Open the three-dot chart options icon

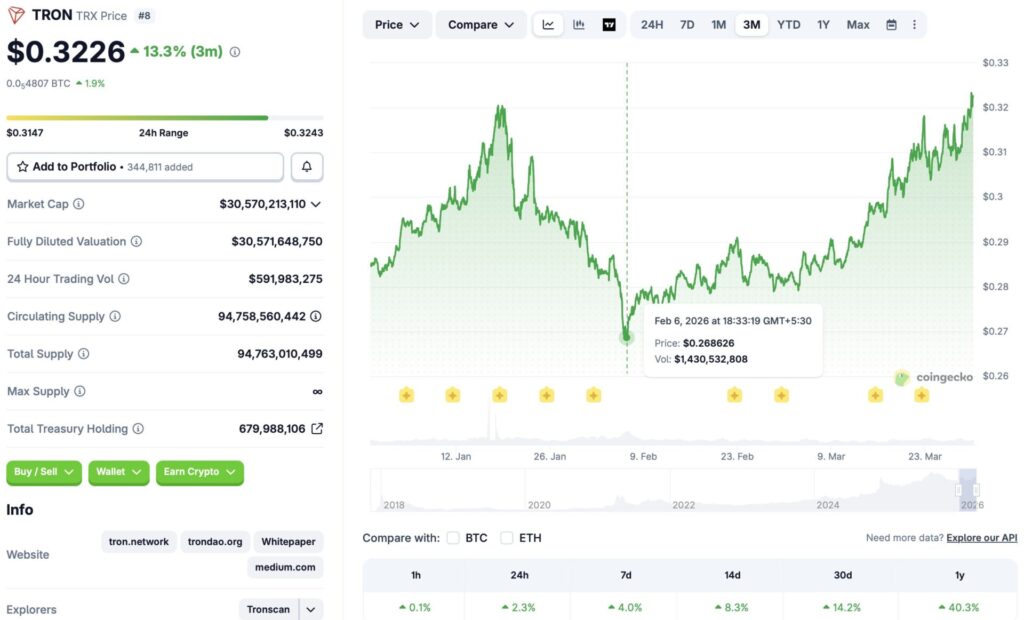point(915,24)
